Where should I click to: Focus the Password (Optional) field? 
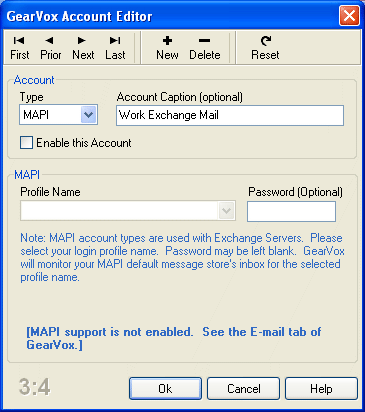(291, 211)
